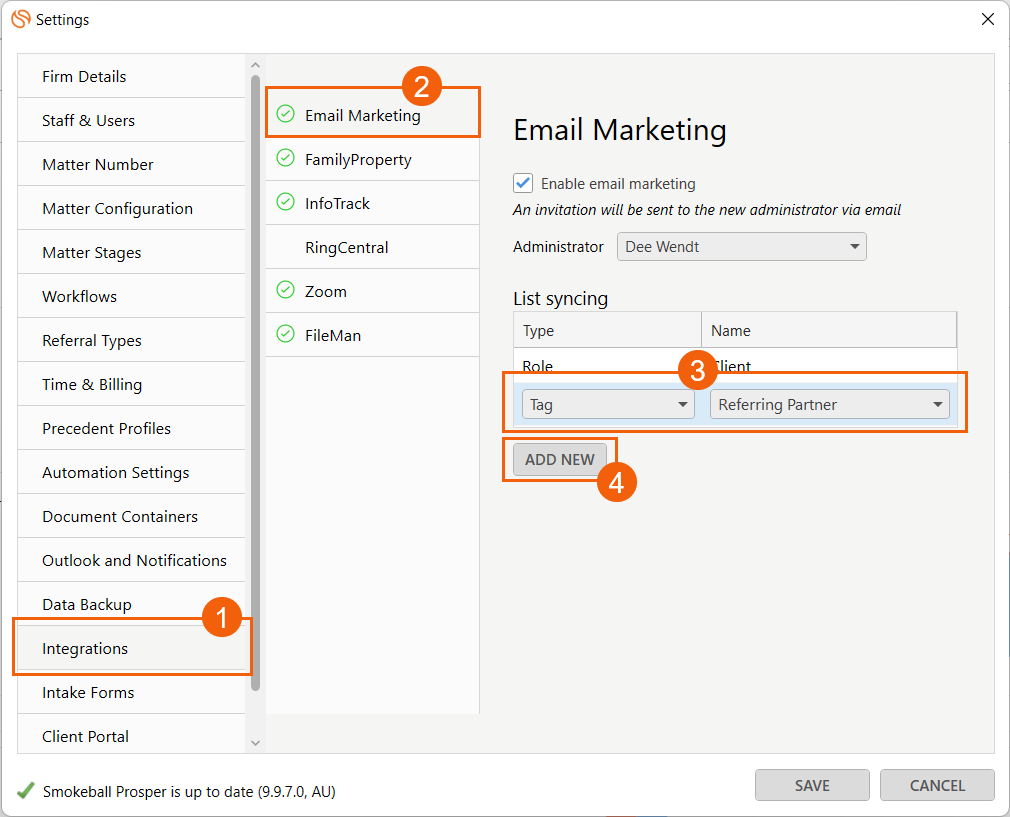Image resolution: width=1010 pixels, height=817 pixels.
Task: Click the green check icon beside FamilyProperty
Action: coord(285,158)
